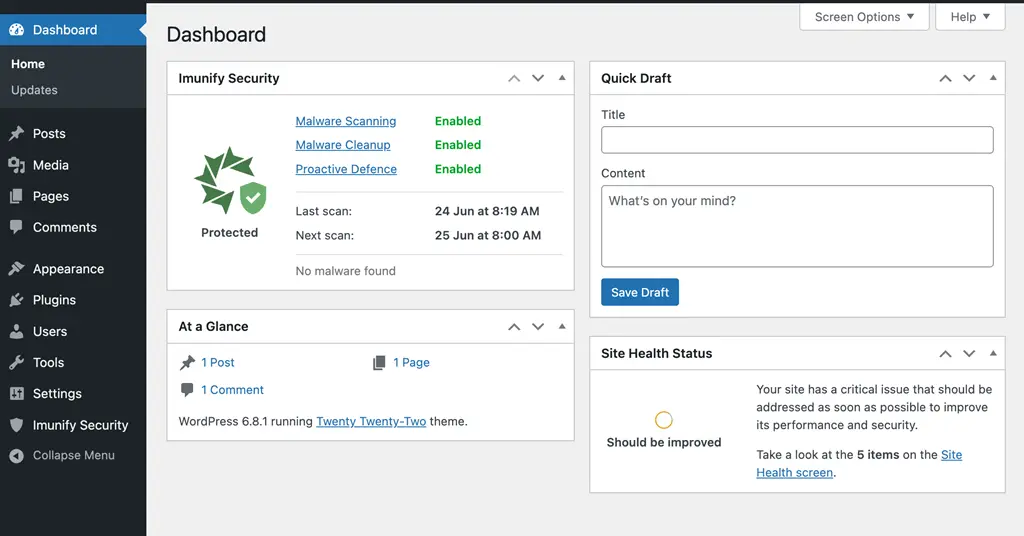
Task: Click the Posts pushpin icon
Action: coord(16,134)
